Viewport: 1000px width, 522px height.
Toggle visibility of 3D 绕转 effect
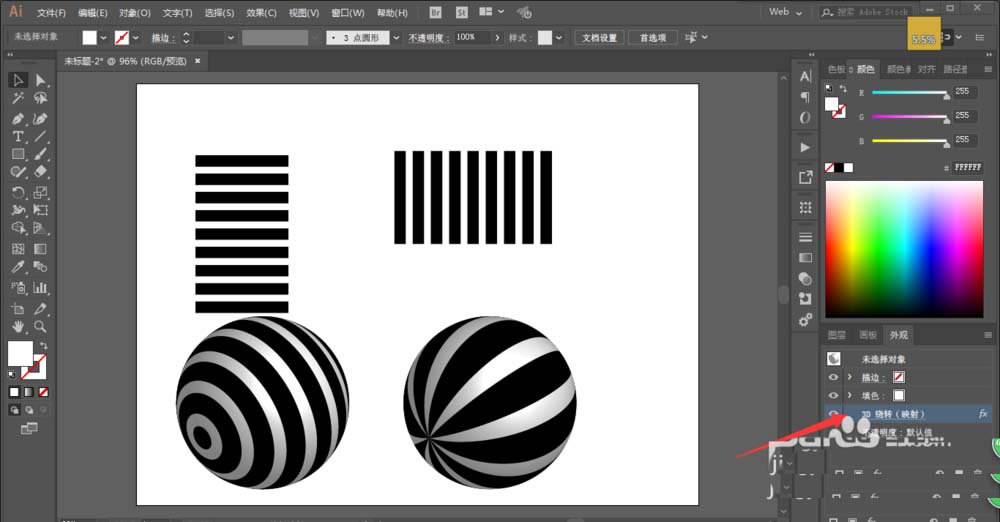[x=833, y=414]
